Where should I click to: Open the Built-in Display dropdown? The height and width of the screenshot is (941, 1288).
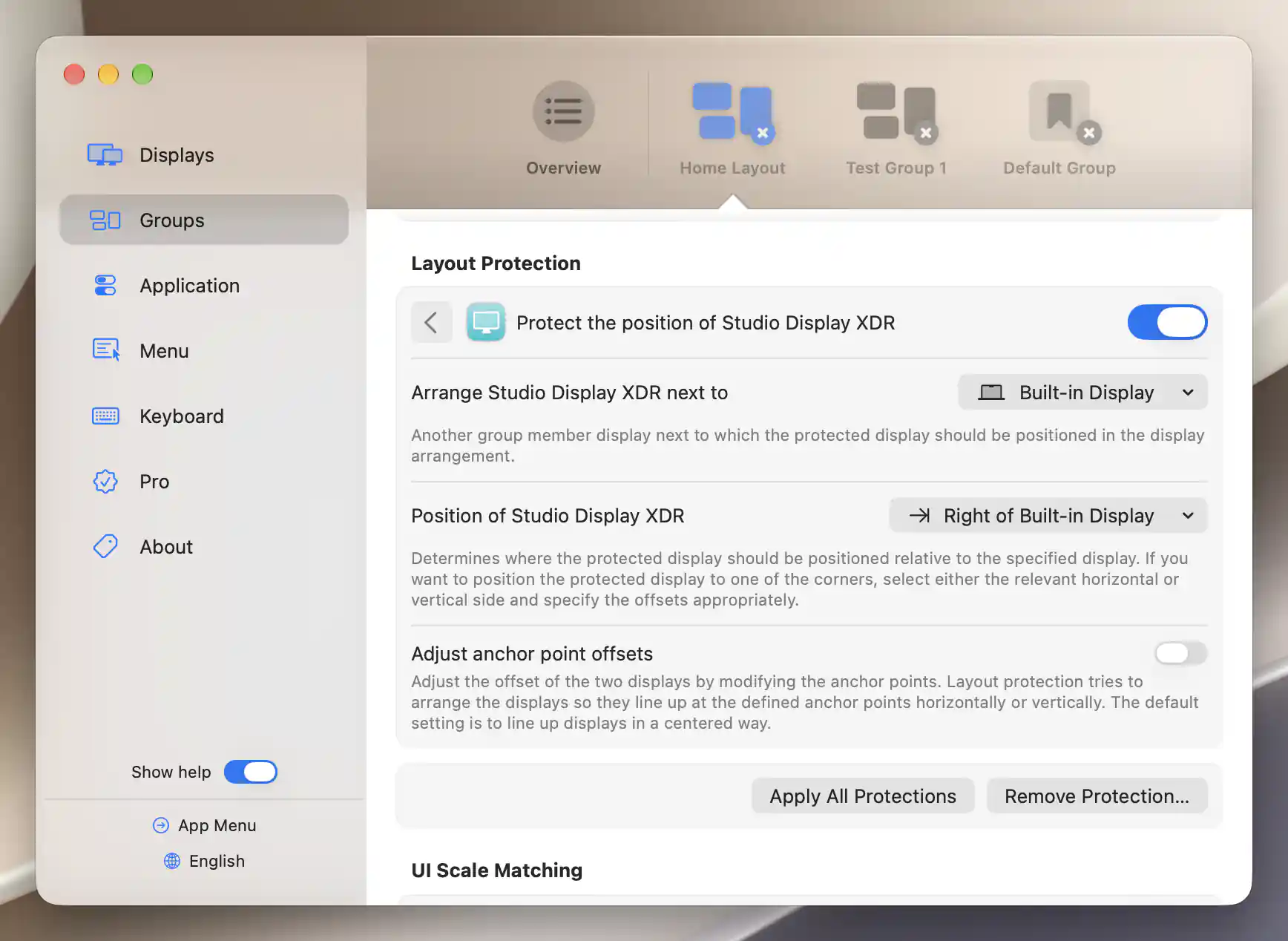1082,392
